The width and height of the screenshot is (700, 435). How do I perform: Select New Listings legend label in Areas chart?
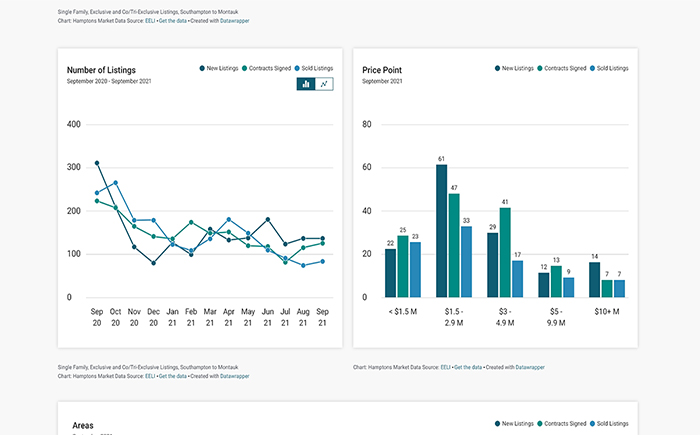click(x=517, y=423)
